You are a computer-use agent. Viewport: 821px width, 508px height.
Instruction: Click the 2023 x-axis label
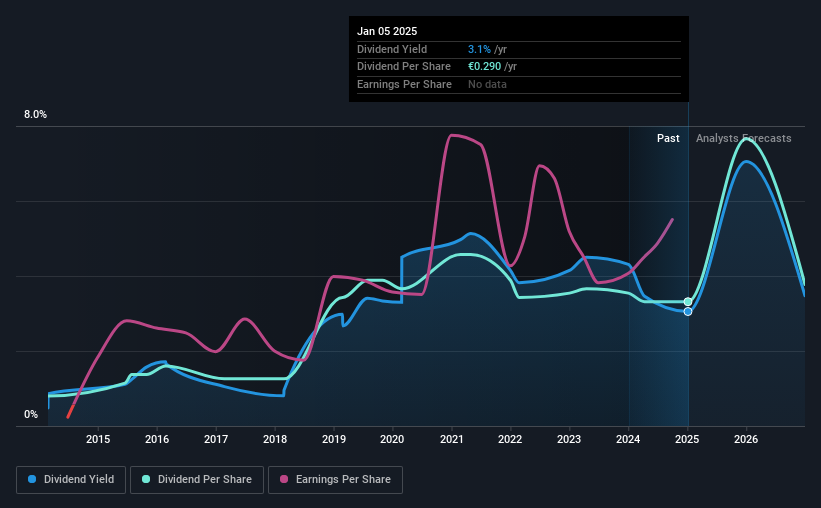tap(569, 439)
